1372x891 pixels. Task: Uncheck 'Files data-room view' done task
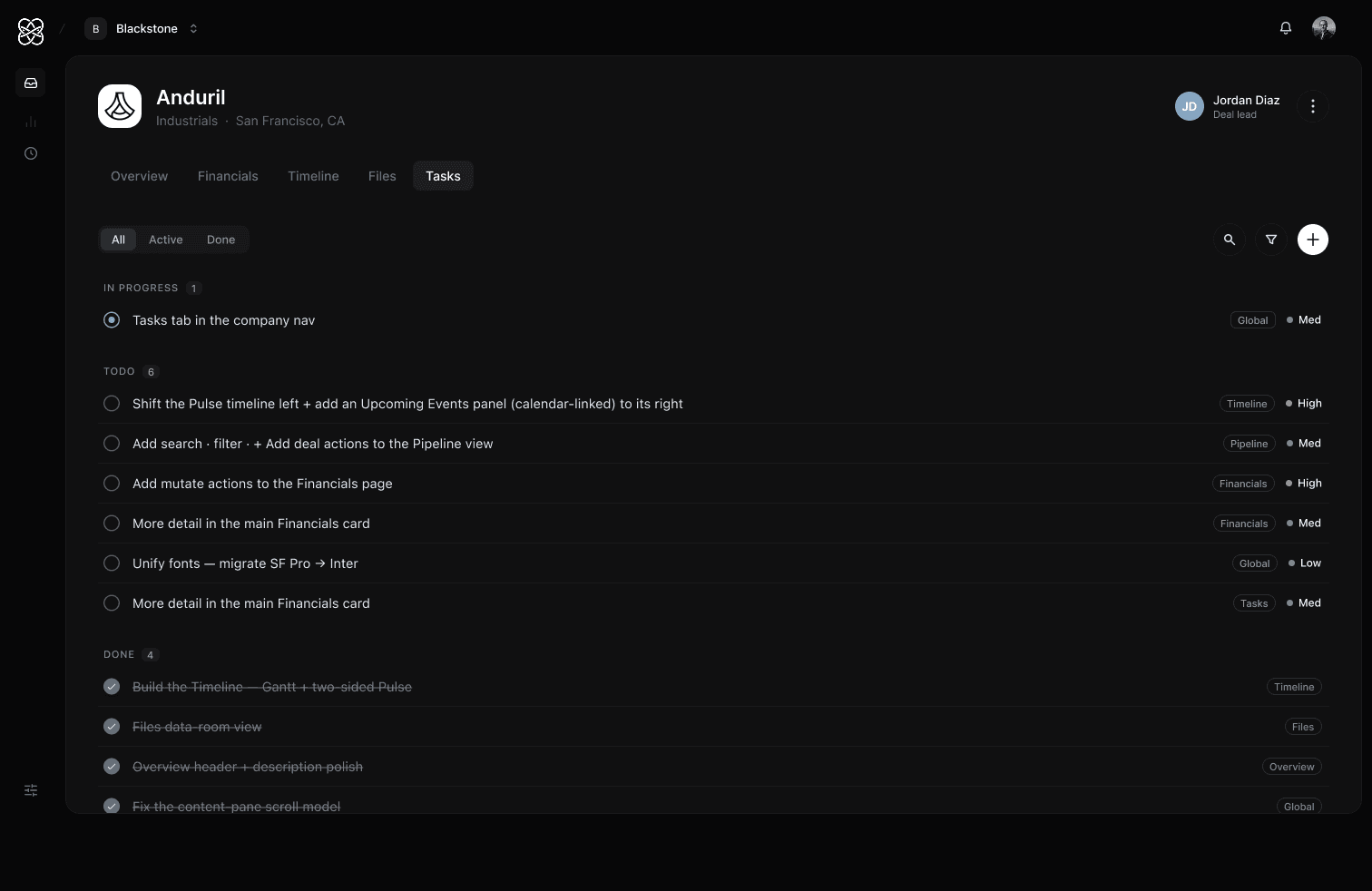coord(112,727)
